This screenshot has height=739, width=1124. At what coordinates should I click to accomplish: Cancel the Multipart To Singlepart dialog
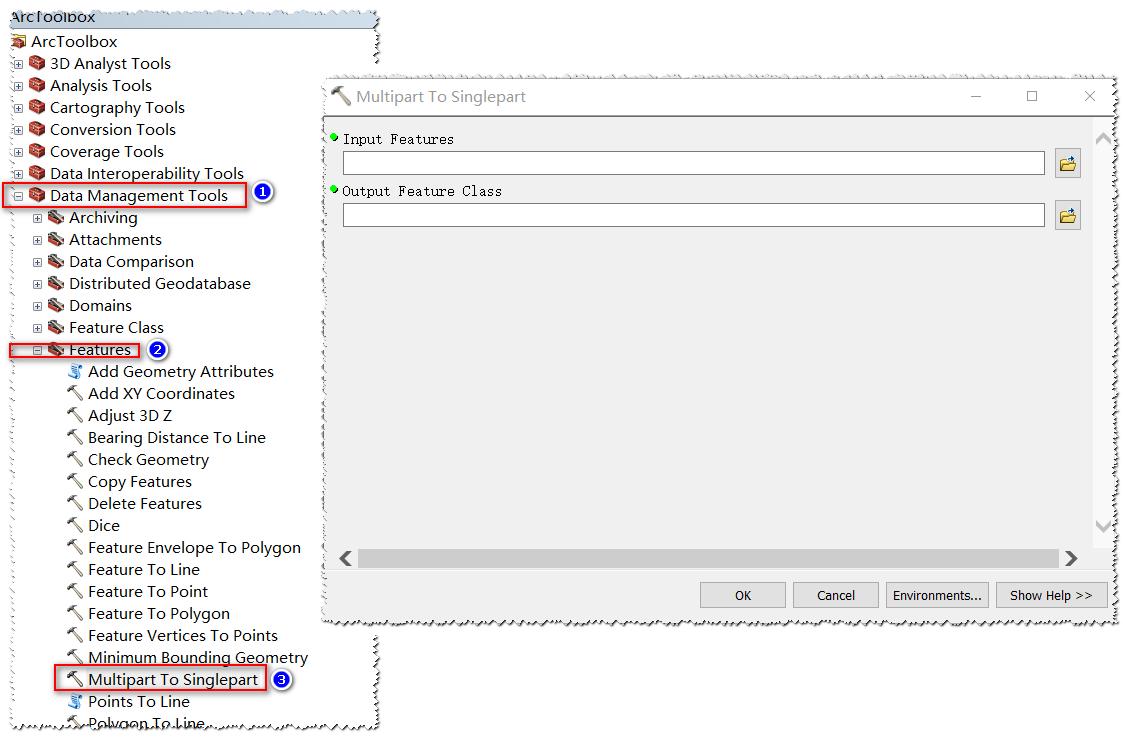coord(836,595)
